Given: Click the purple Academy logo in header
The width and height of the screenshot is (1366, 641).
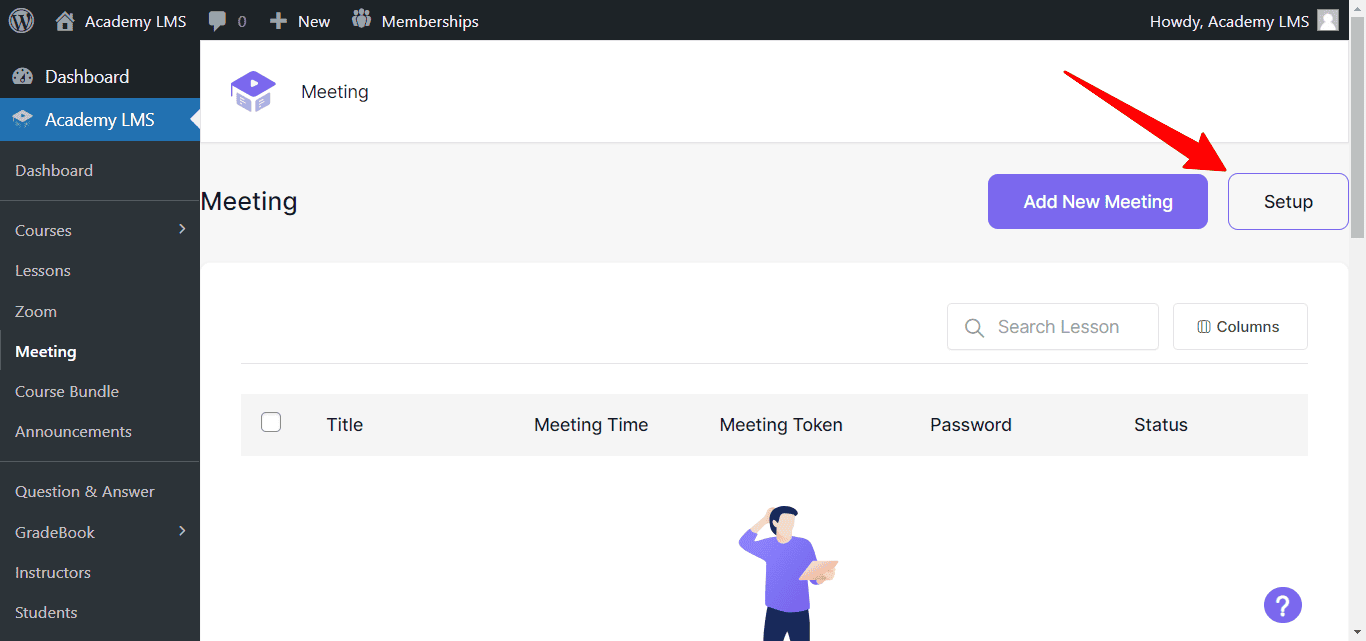Looking at the screenshot, I should (253, 91).
